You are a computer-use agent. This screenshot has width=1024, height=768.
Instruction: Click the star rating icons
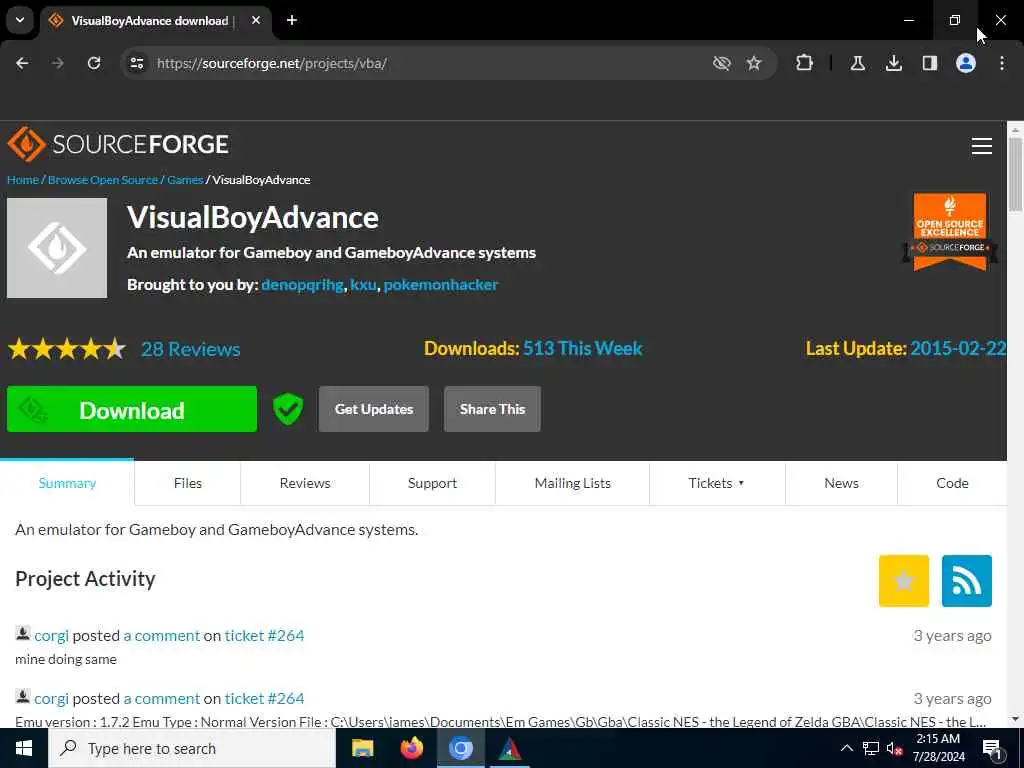tap(67, 349)
